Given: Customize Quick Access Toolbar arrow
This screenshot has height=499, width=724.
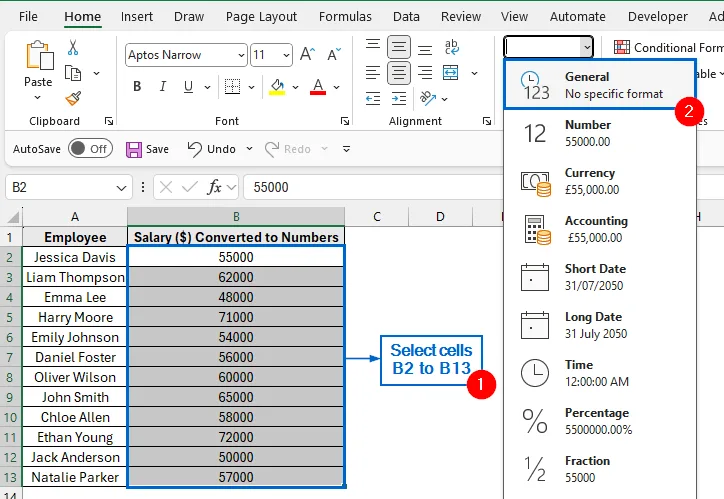Looking at the screenshot, I should tap(346, 149).
